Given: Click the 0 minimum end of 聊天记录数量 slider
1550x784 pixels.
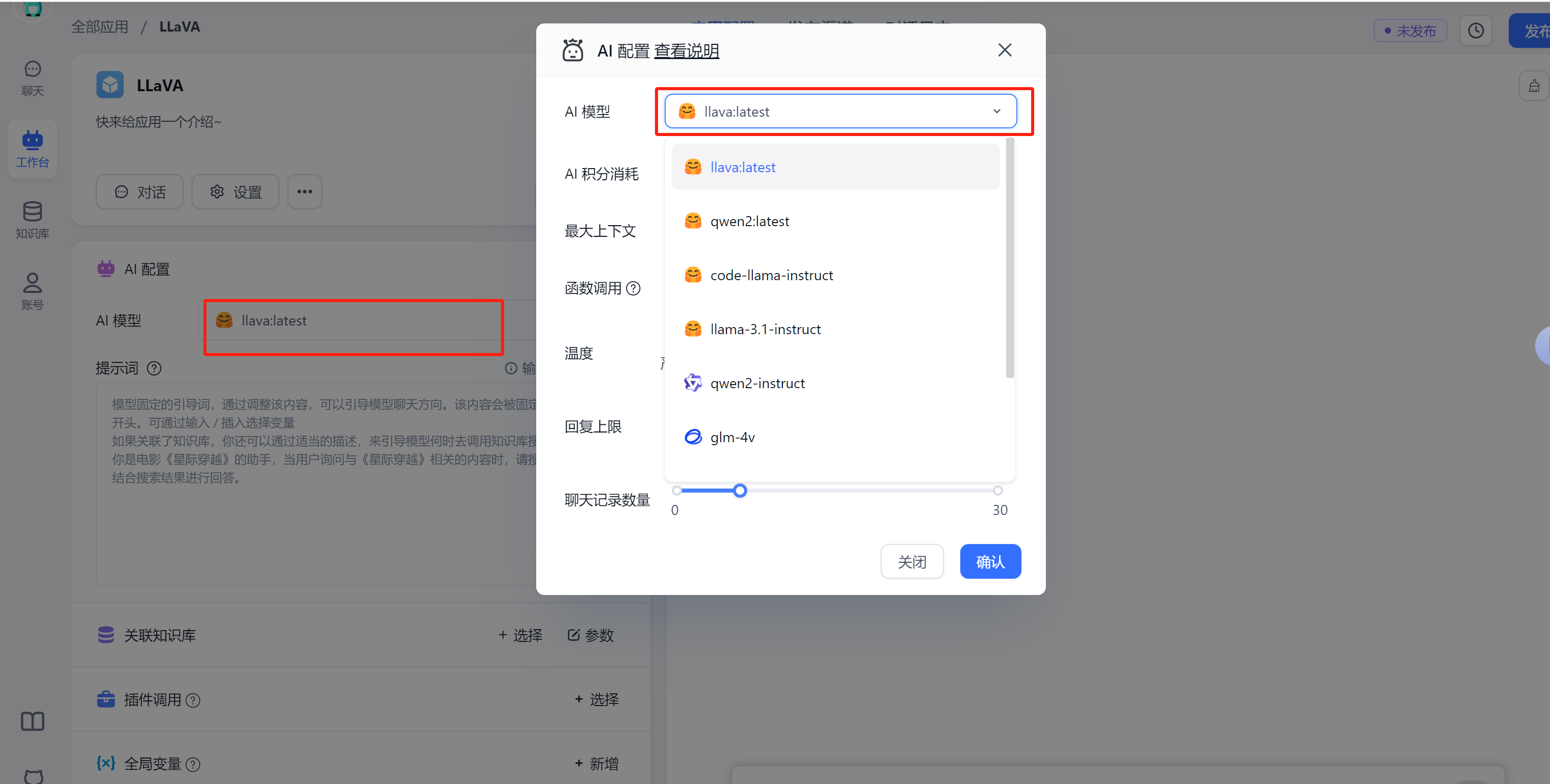Looking at the screenshot, I should [677, 491].
